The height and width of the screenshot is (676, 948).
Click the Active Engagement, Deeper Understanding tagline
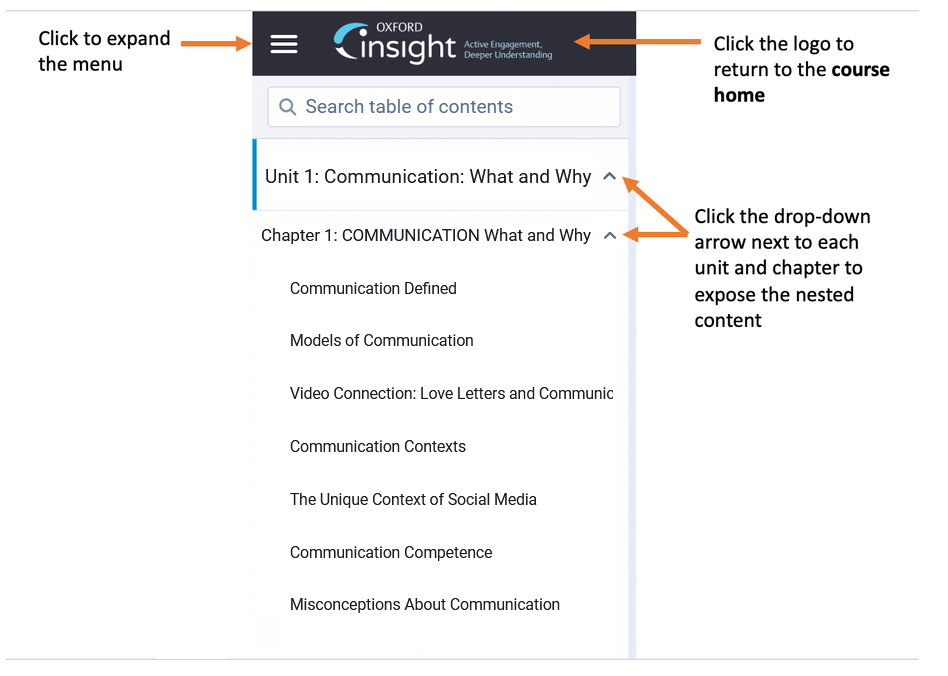(508, 50)
